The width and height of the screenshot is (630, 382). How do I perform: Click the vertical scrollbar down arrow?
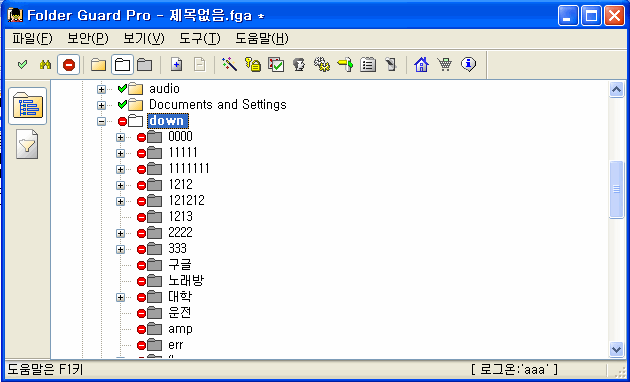pyautogui.click(x=616, y=349)
